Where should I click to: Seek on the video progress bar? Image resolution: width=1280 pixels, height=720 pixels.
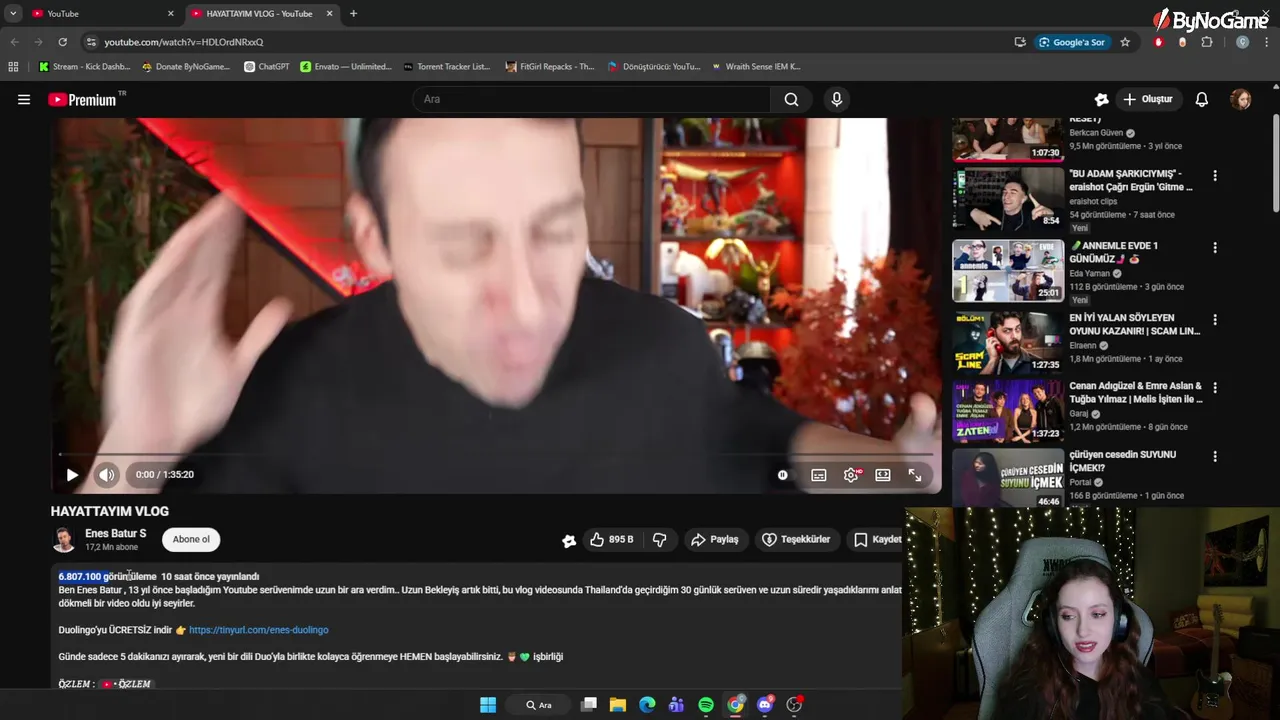[496, 455]
